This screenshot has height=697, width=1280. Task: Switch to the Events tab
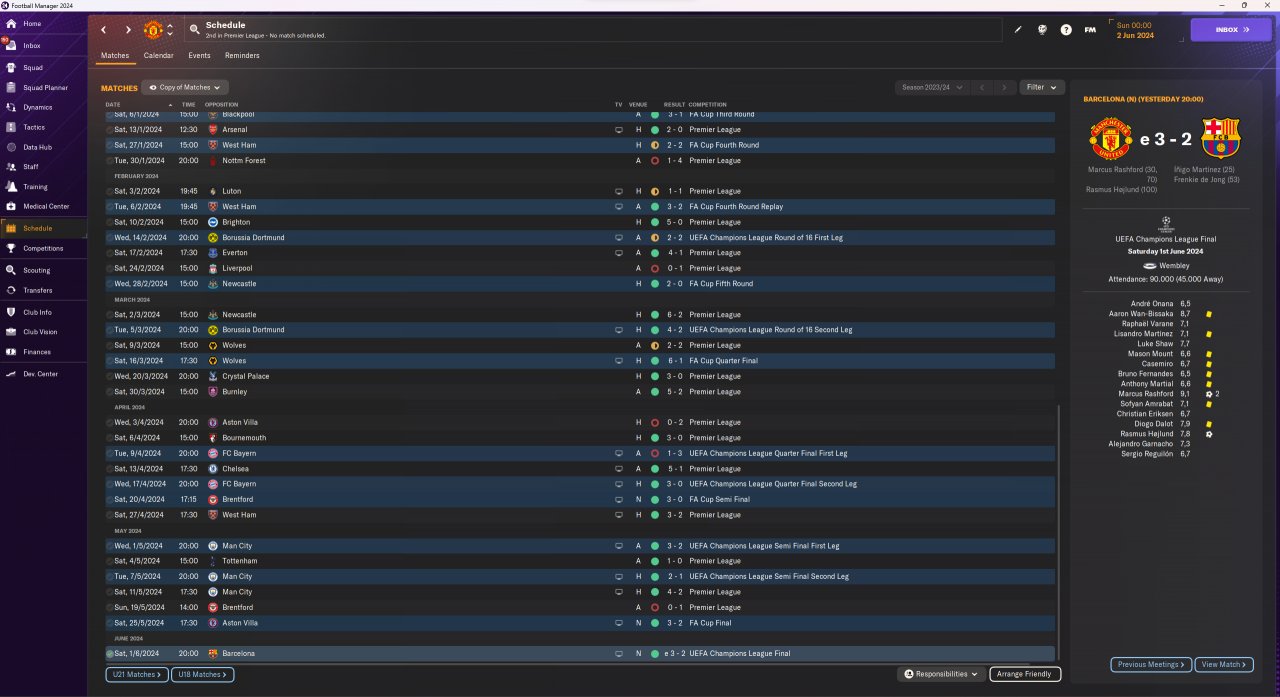199,56
